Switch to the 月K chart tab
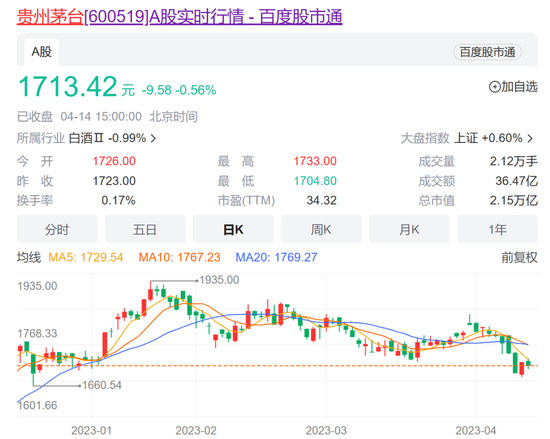The image size is (550, 439). point(409,229)
